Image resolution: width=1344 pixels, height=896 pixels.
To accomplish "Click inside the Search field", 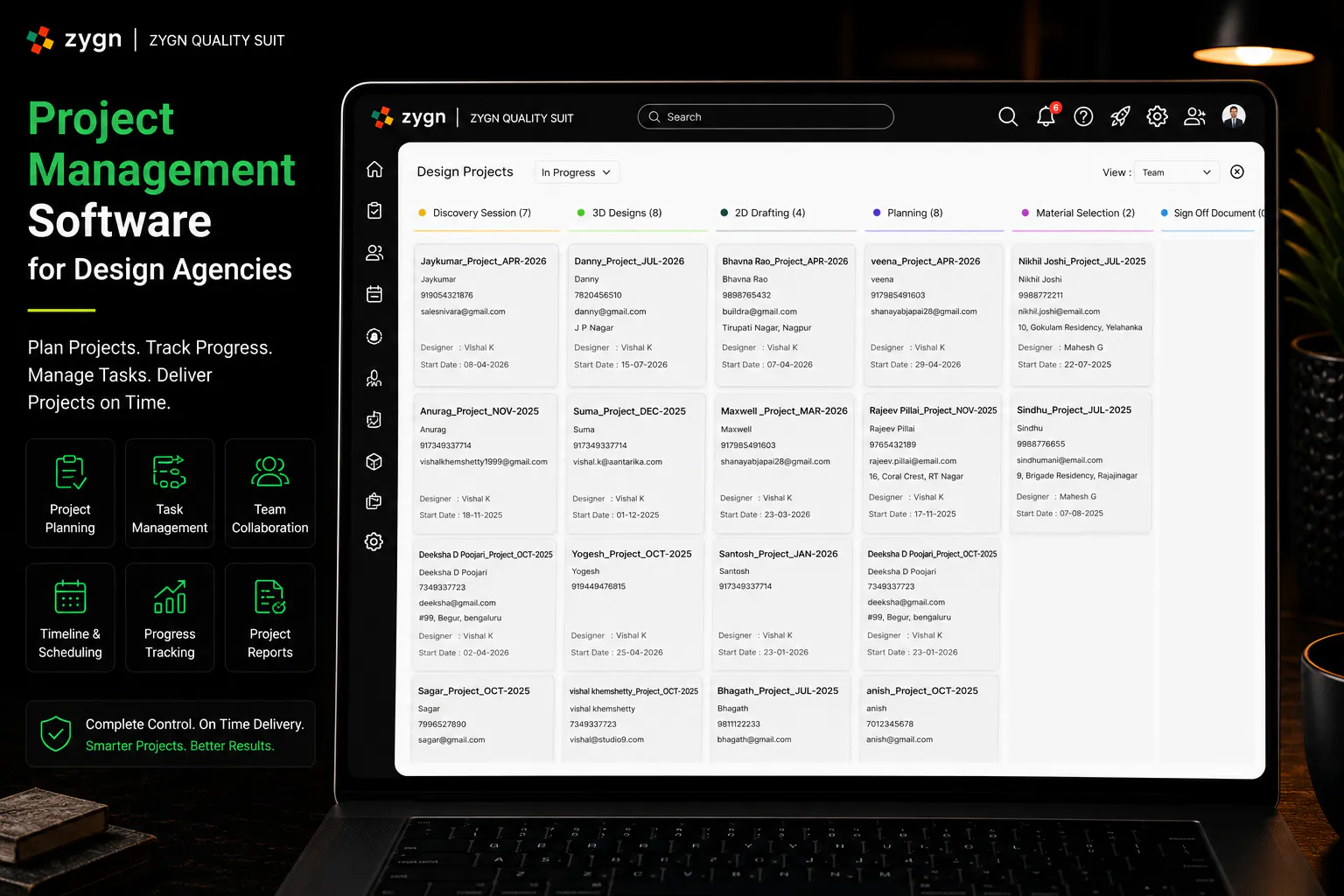I will (x=766, y=116).
